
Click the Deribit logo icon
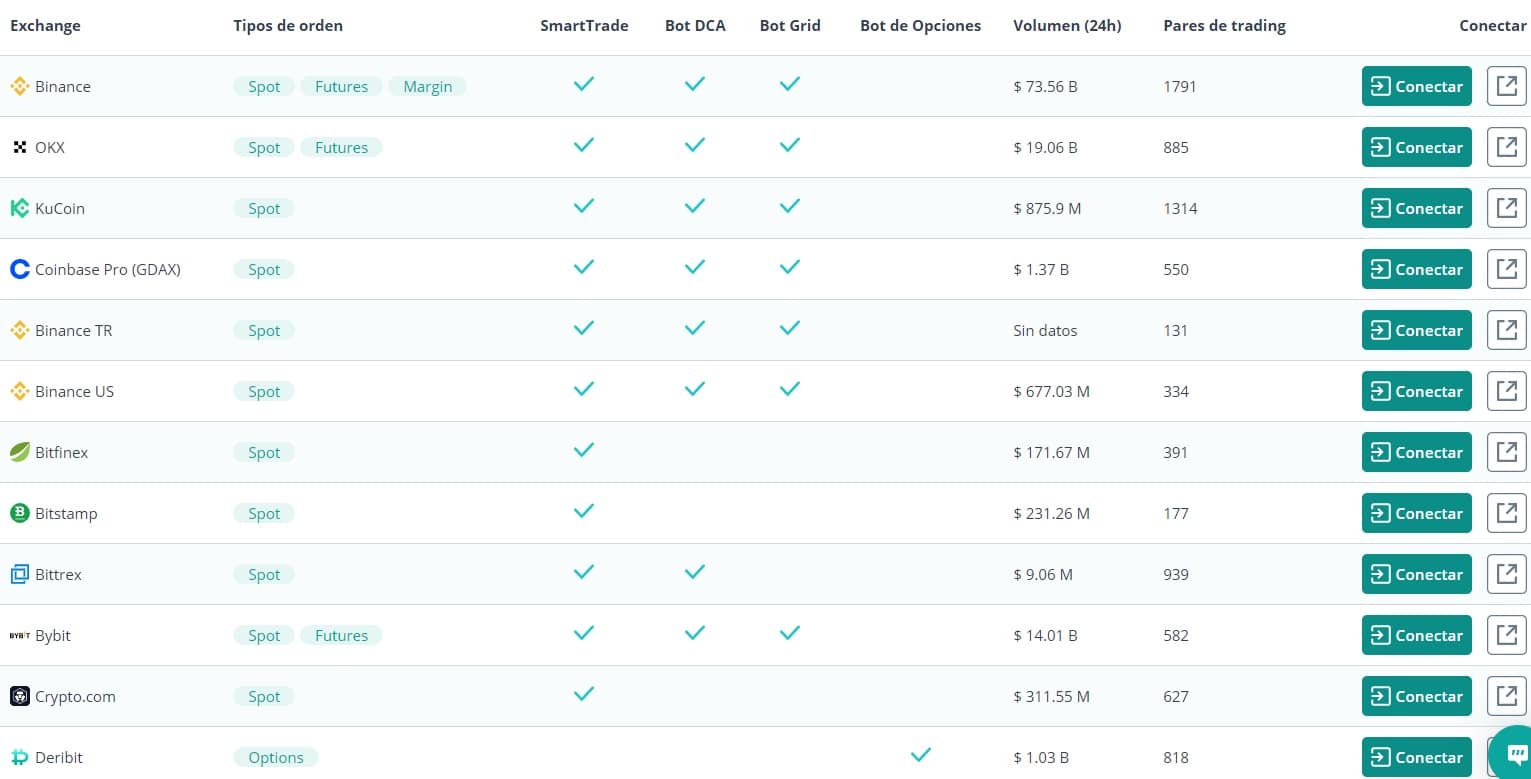point(19,757)
